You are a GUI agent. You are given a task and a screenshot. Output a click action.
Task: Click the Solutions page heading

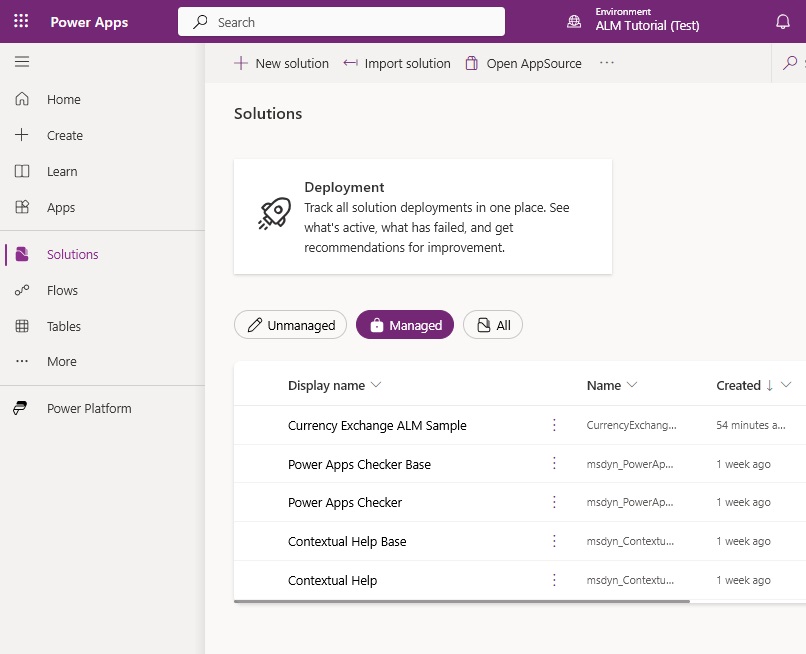pos(268,113)
